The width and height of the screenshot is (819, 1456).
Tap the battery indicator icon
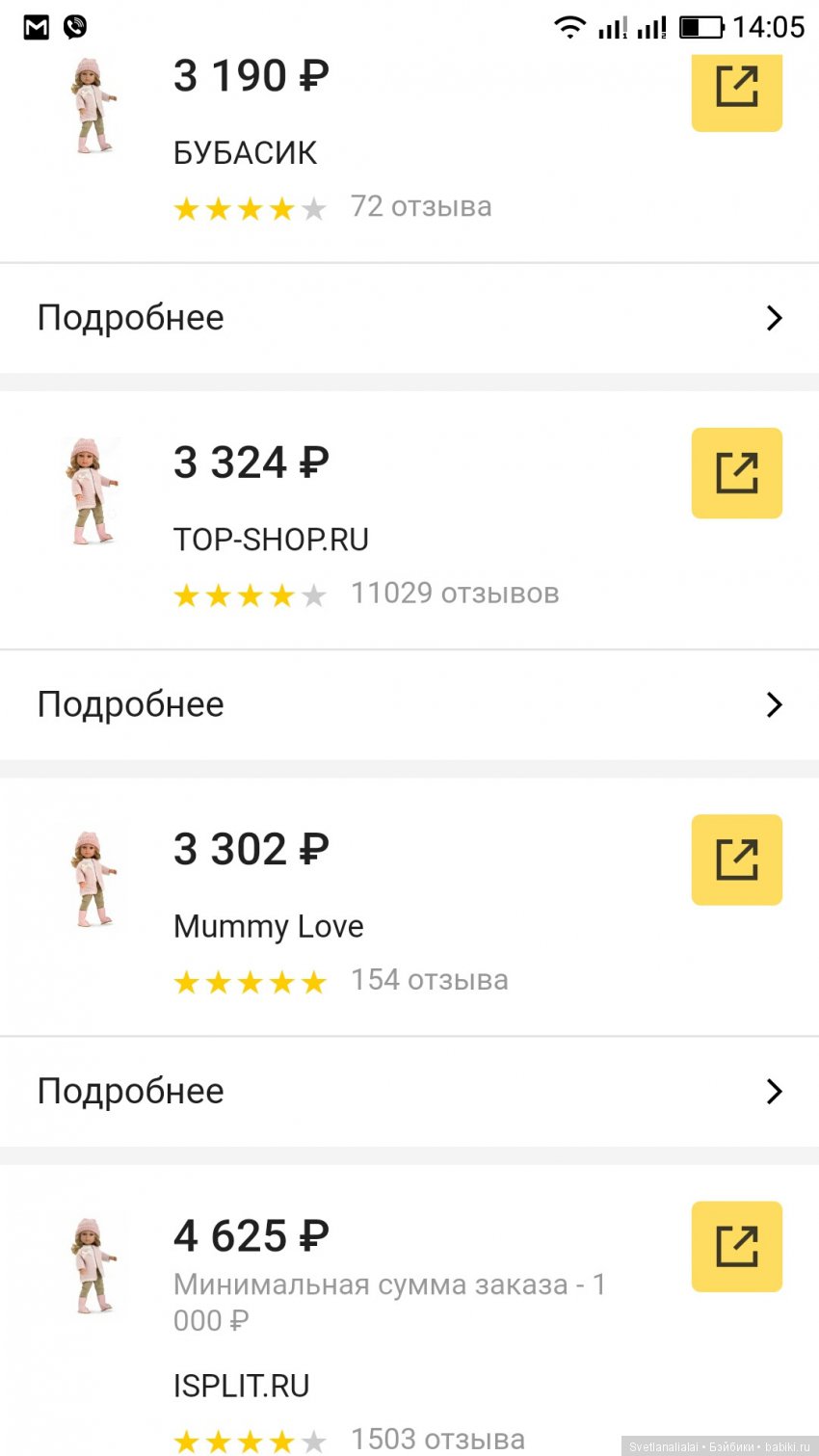pyautogui.click(x=701, y=27)
